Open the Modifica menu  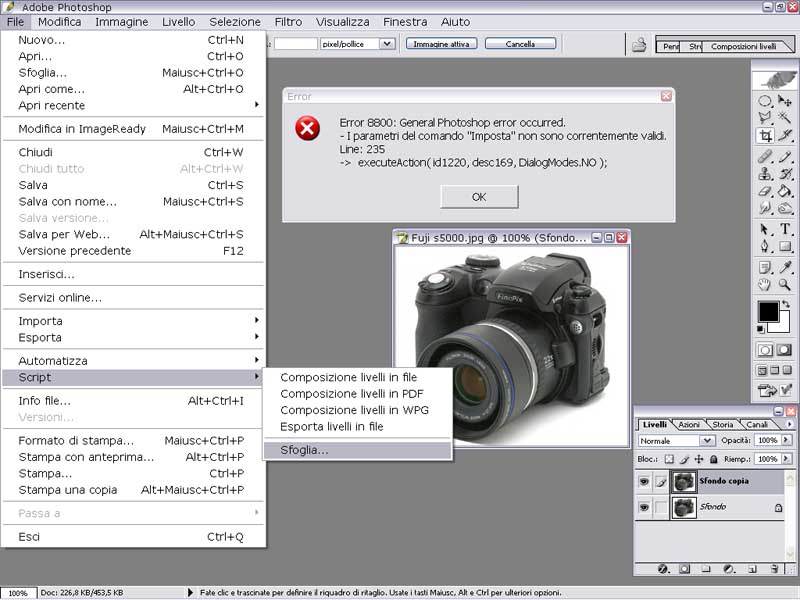tap(59, 22)
